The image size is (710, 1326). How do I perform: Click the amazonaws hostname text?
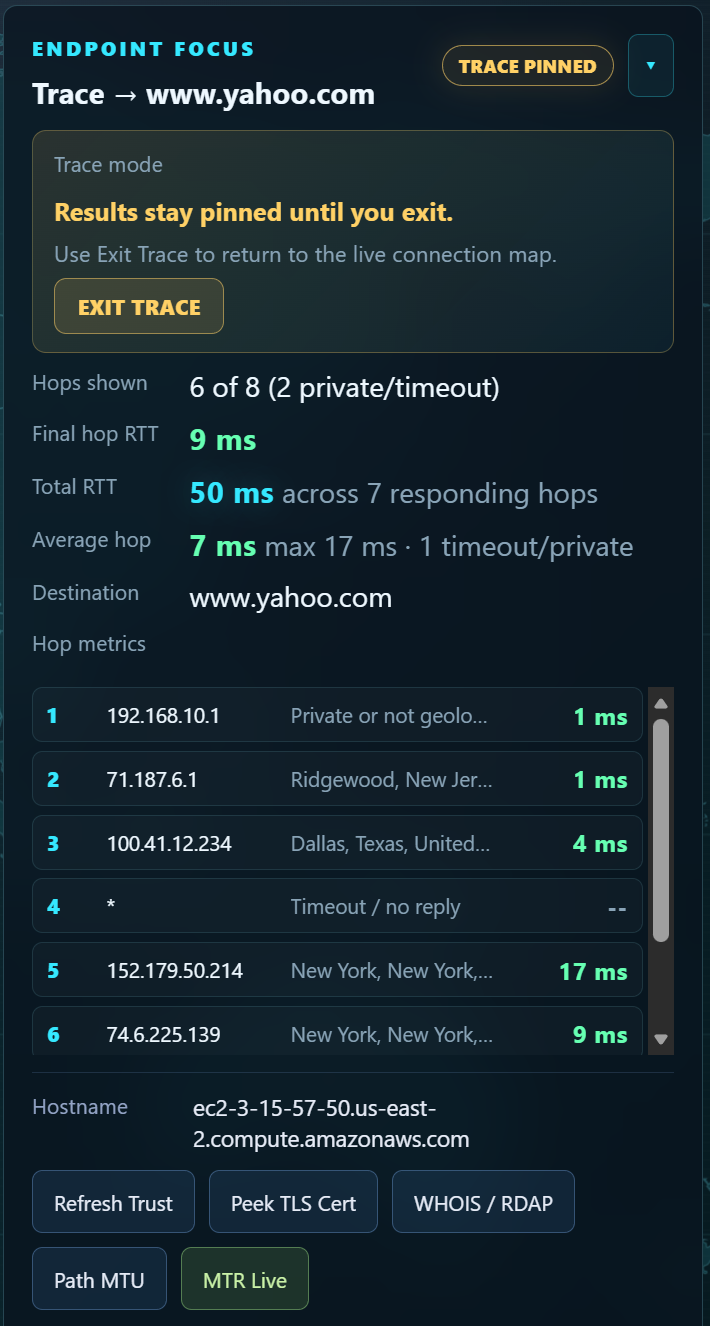[x=331, y=1123]
